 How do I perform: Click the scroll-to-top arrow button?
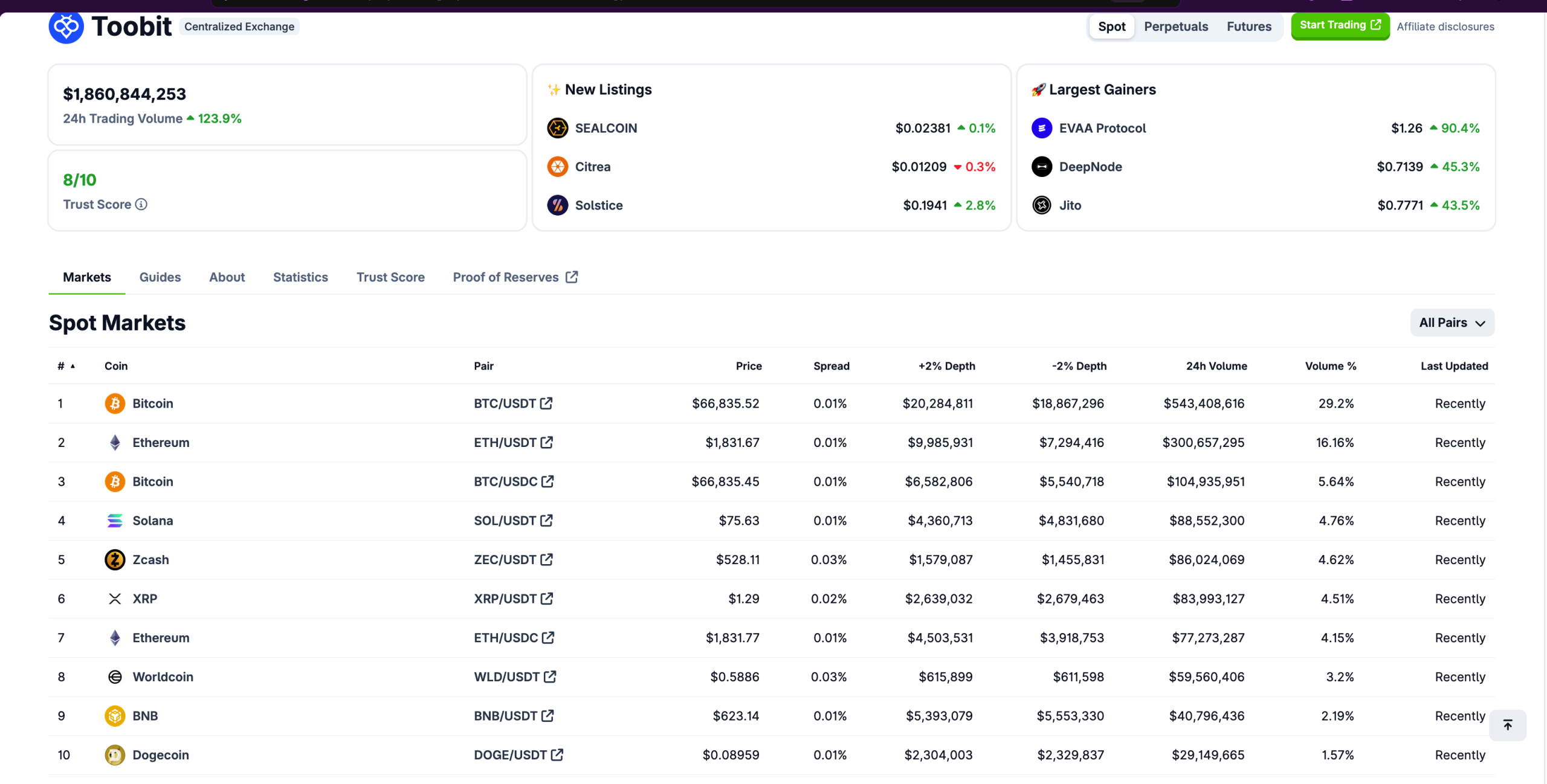click(x=1508, y=725)
